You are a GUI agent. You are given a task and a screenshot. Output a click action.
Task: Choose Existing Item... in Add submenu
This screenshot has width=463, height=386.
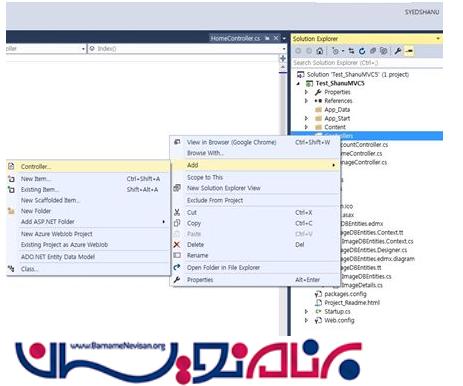coord(88,190)
